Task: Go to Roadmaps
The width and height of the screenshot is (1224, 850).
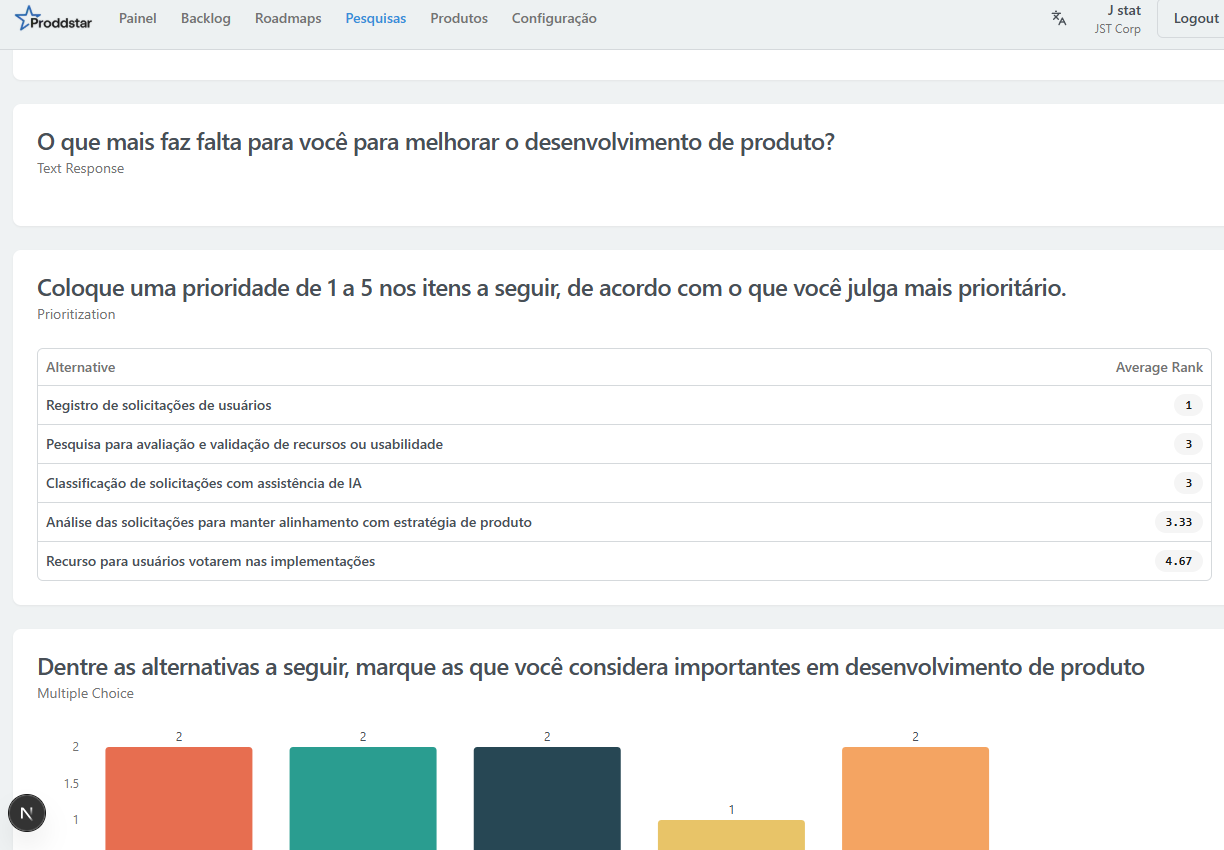Action: [287, 18]
